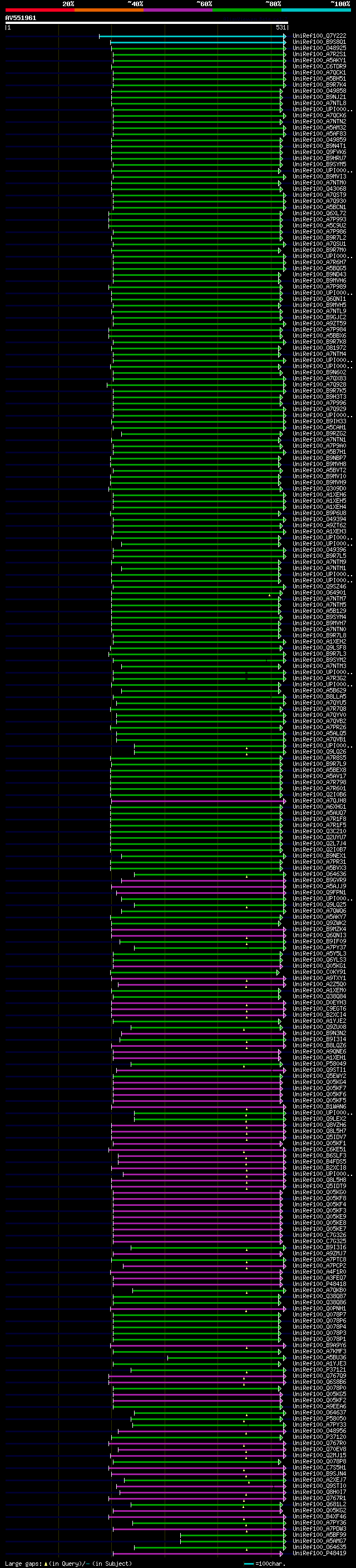The height and width of the screenshot is (1568, 356).
Task: Select hit label UniRef100_O64901
Action: [319, 592]
